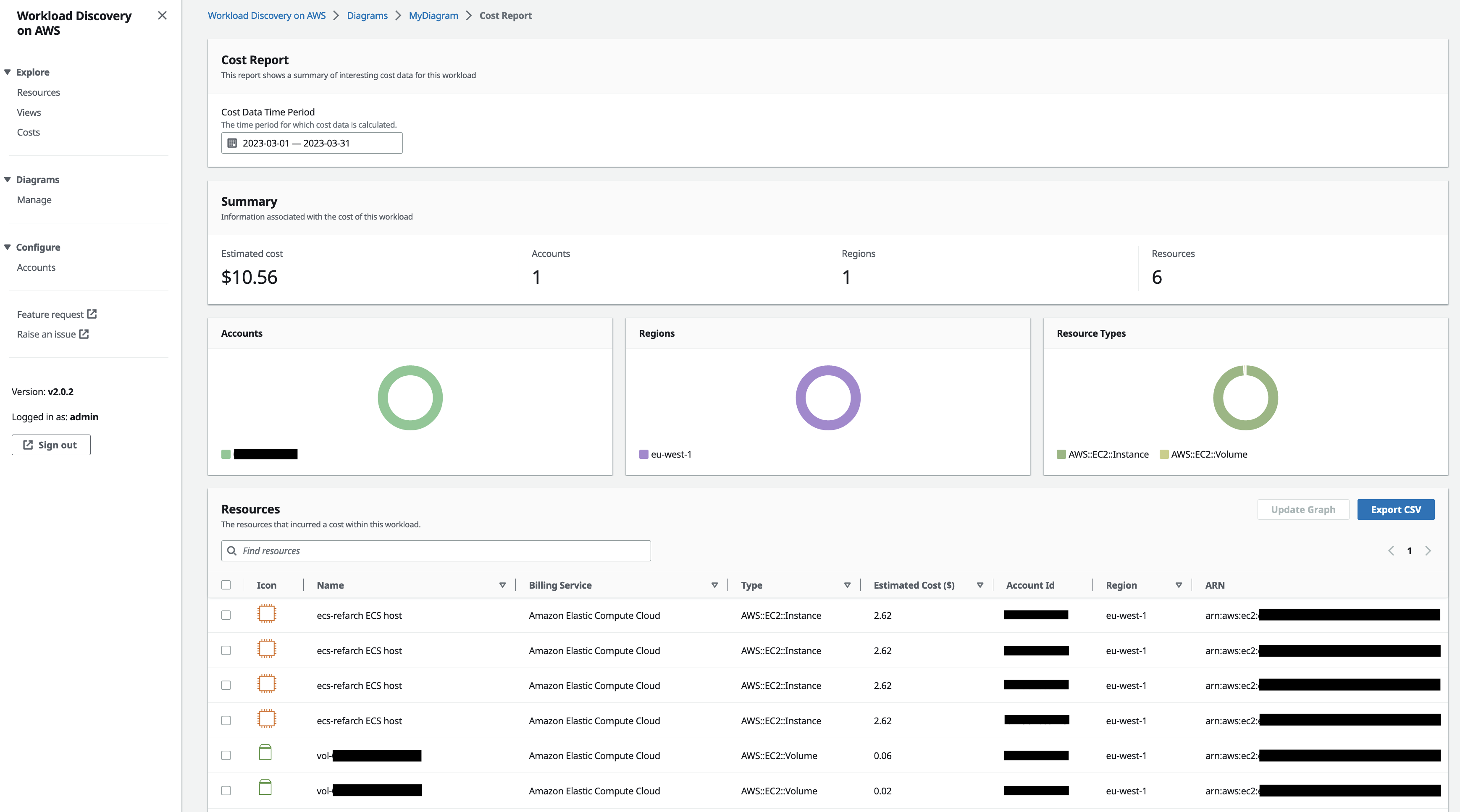Click the Find resources search input field
The image size is (1460, 812).
(x=436, y=551)
